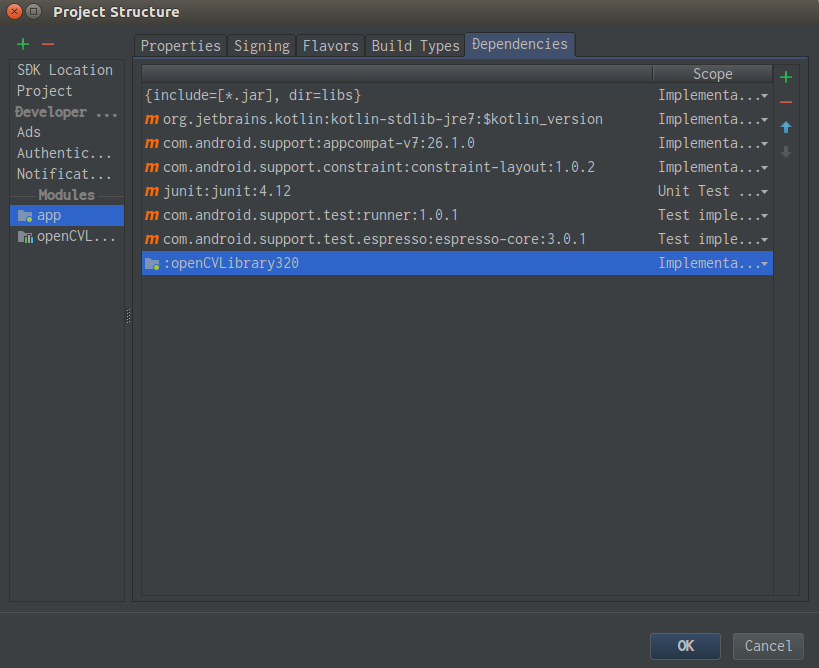Screen dimensions: 819x668
Task: Remove the selected dependency with the red minus
Action: pyautogui.click(x=786, y=102)
